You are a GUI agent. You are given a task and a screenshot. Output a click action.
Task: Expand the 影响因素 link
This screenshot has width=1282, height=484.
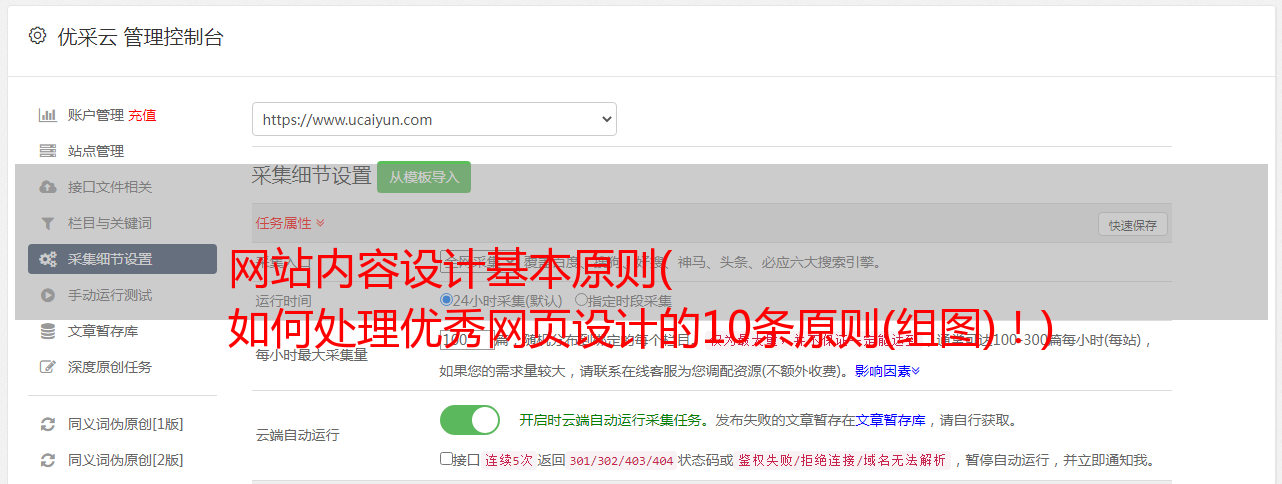coord(887,371)
